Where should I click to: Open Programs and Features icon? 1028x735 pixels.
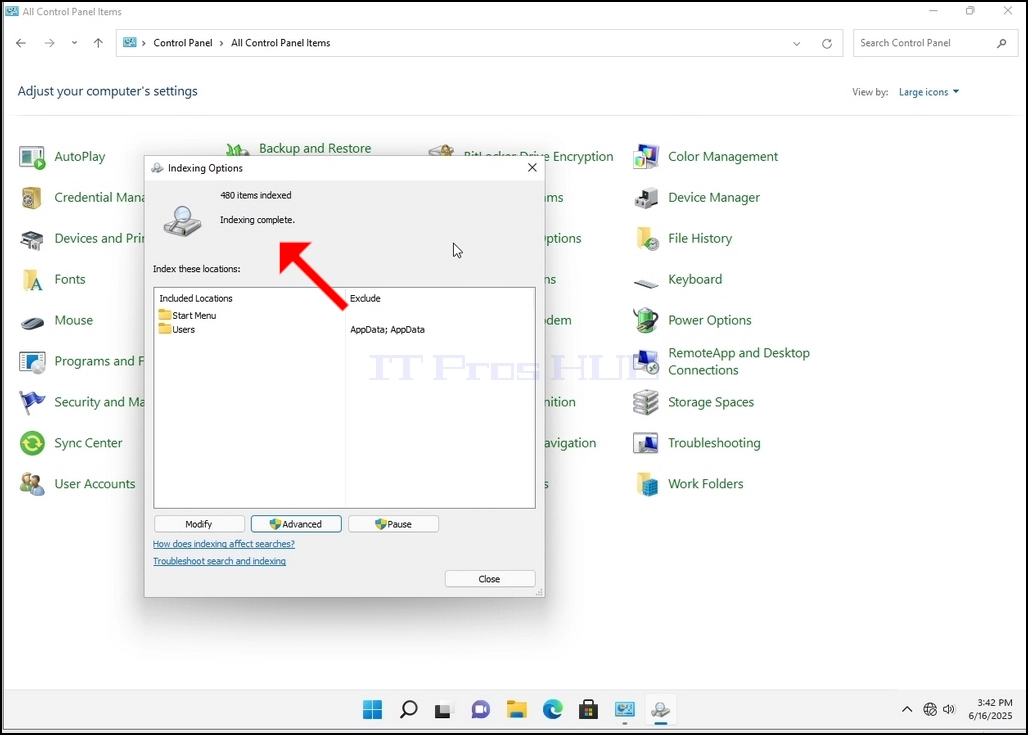31,362
